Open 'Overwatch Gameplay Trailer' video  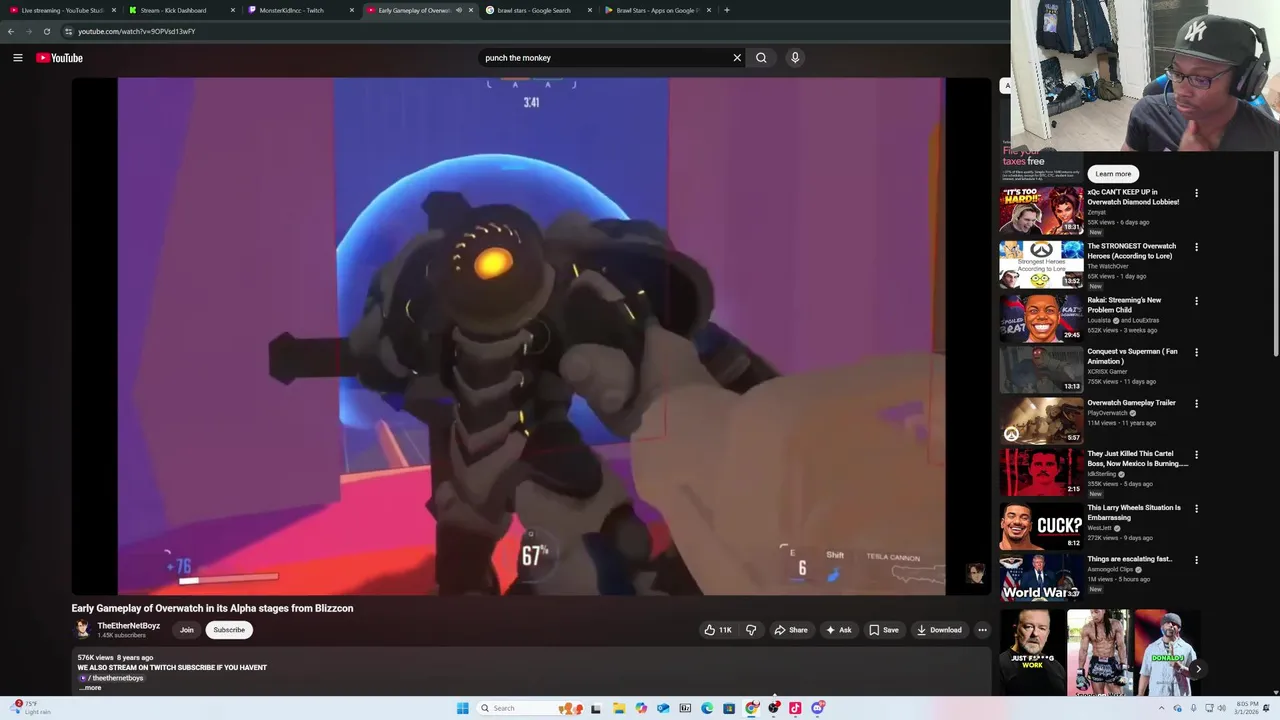tap(1041, 420)
